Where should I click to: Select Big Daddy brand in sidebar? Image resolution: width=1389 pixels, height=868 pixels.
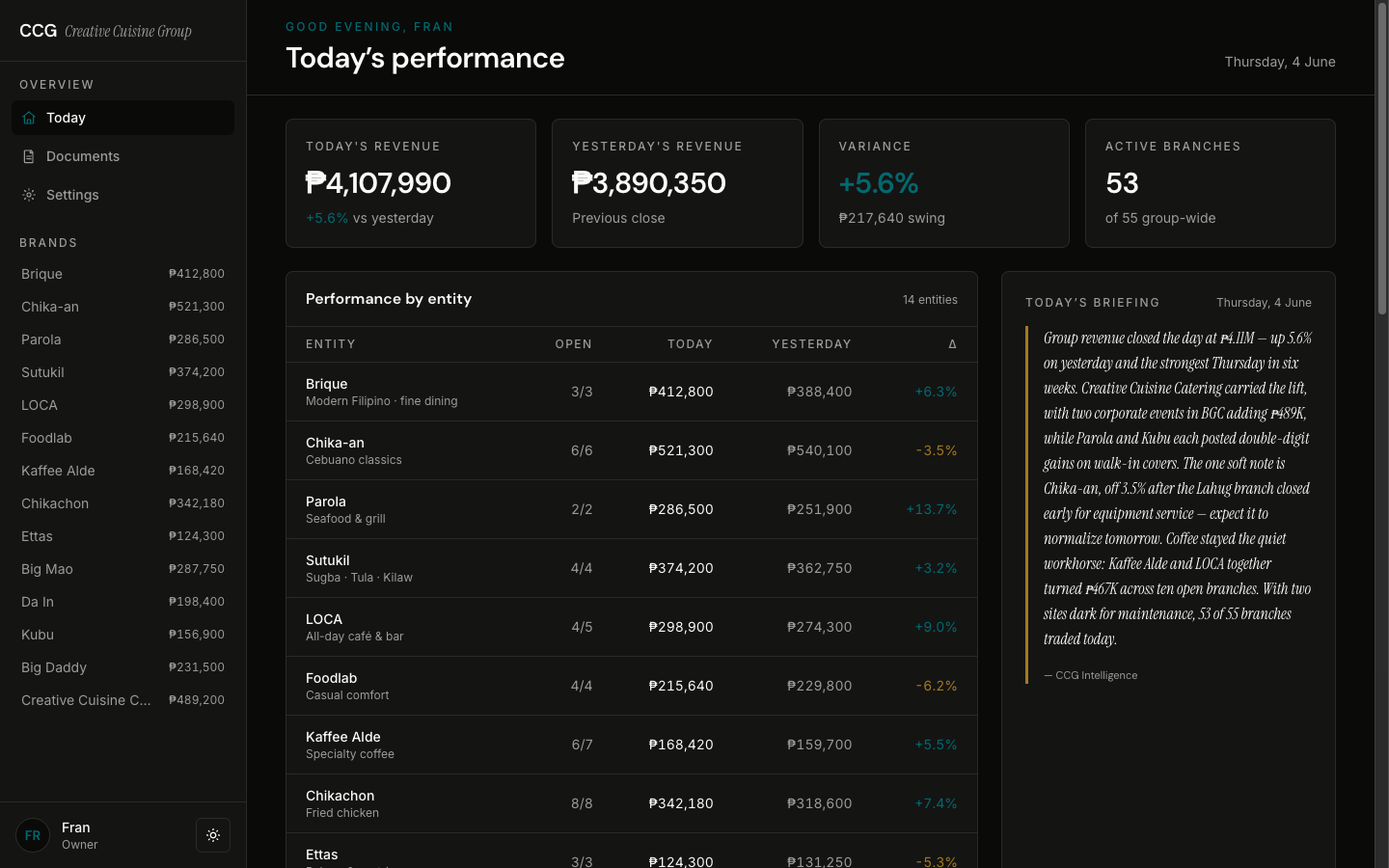coord(123,667)
